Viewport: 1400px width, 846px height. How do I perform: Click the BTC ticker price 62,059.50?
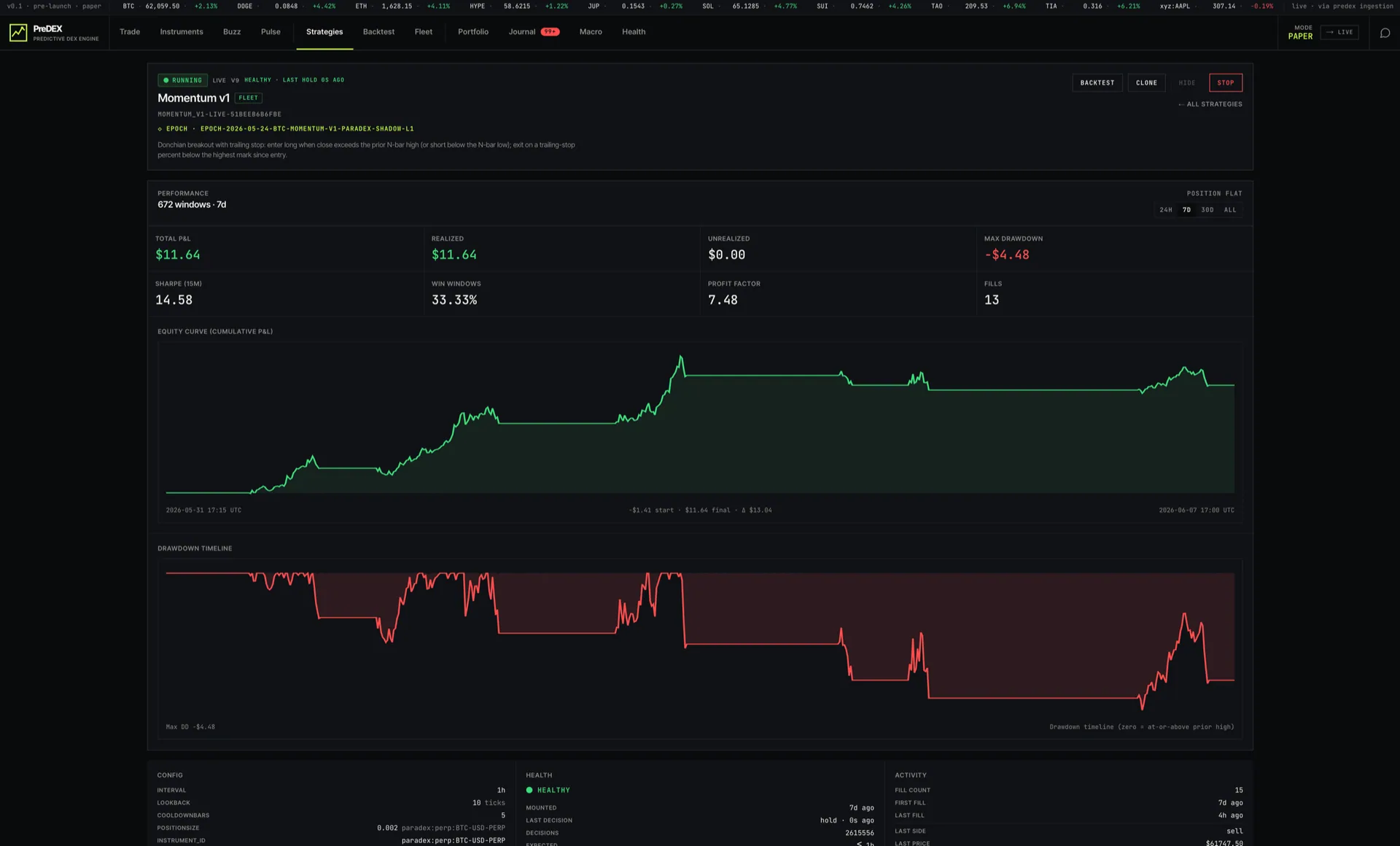(x=162, y=6)
